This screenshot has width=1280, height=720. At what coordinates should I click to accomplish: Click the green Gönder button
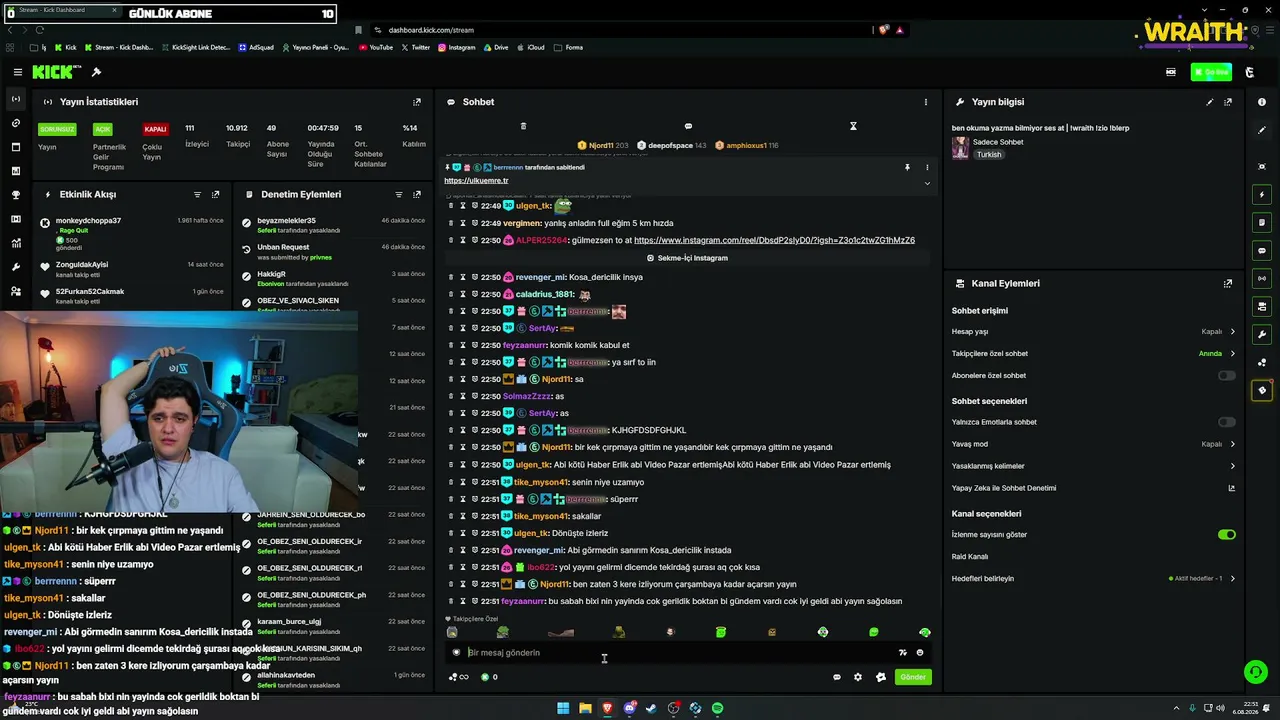[913, 677]
